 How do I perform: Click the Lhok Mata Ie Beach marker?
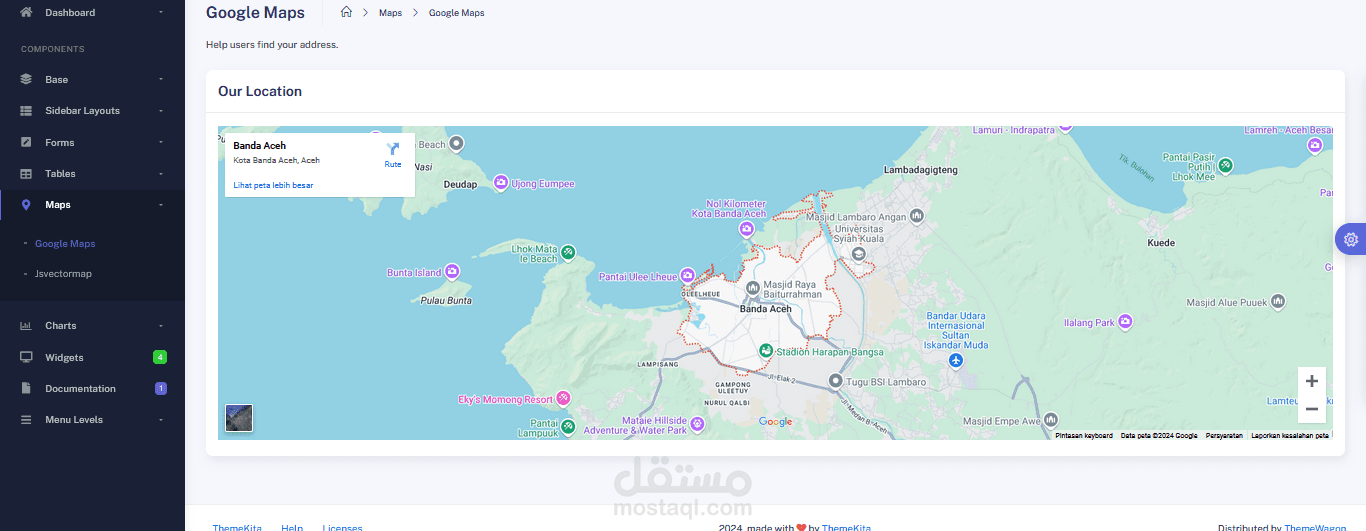[568, 253]
